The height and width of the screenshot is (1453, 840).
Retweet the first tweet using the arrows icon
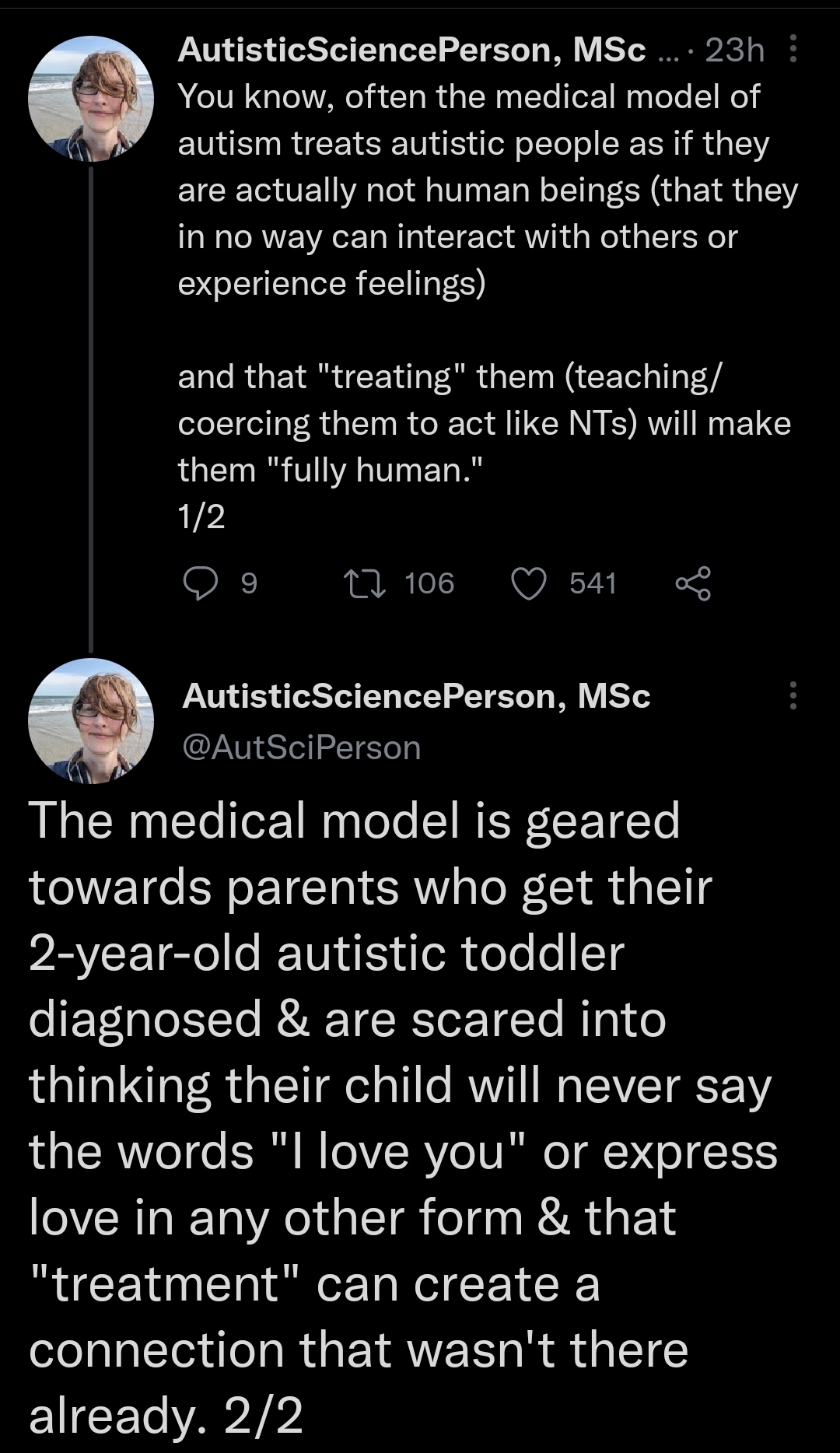tap(366, 583)
